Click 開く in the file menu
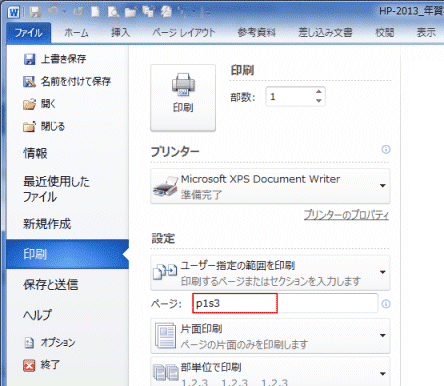 coord(39,104)
